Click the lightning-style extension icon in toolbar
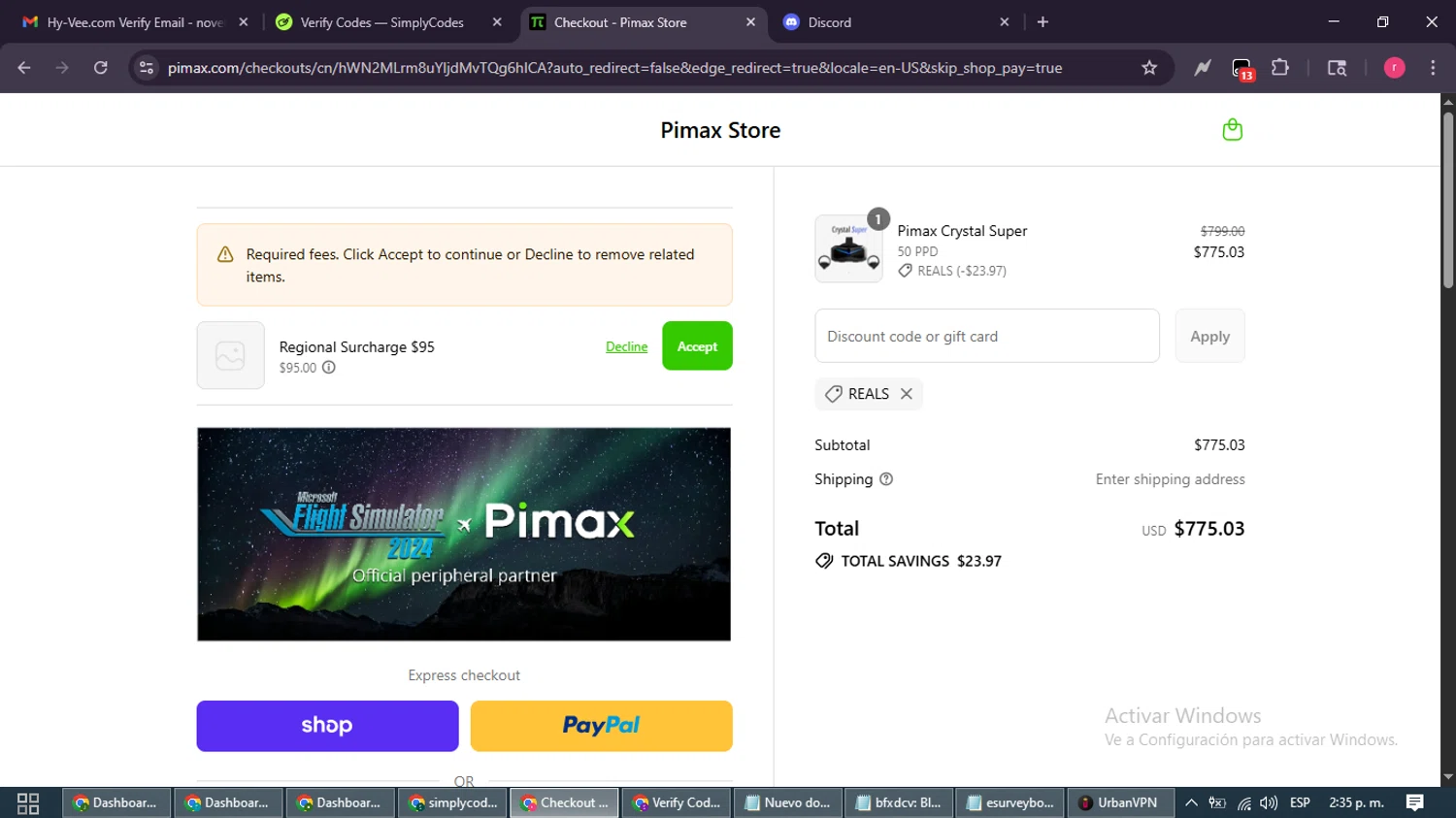 click(1203, 68)
